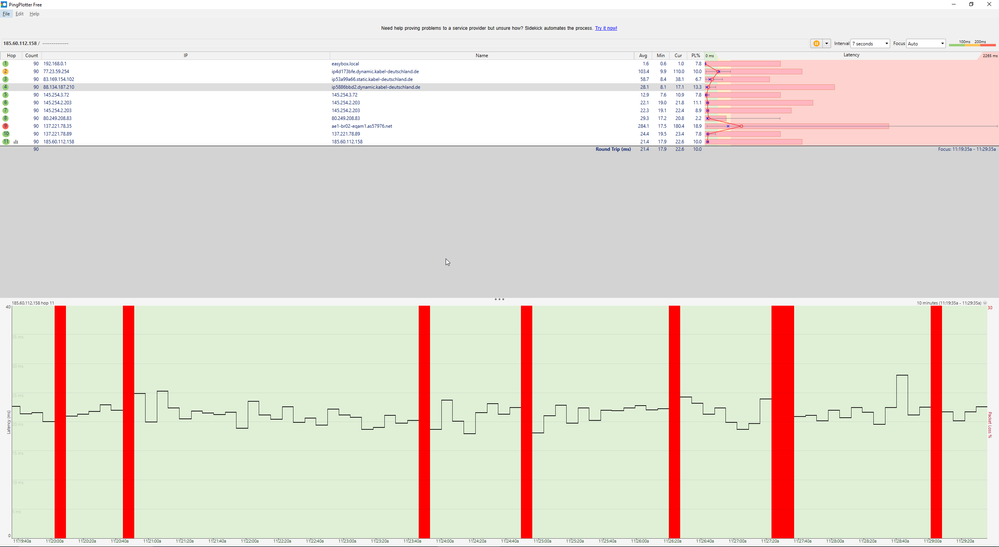The width and height of the screenshot is (999, 547).
Task: Select IP 185.60.112.158 in the hop 11 row
Action: (59, 141)
